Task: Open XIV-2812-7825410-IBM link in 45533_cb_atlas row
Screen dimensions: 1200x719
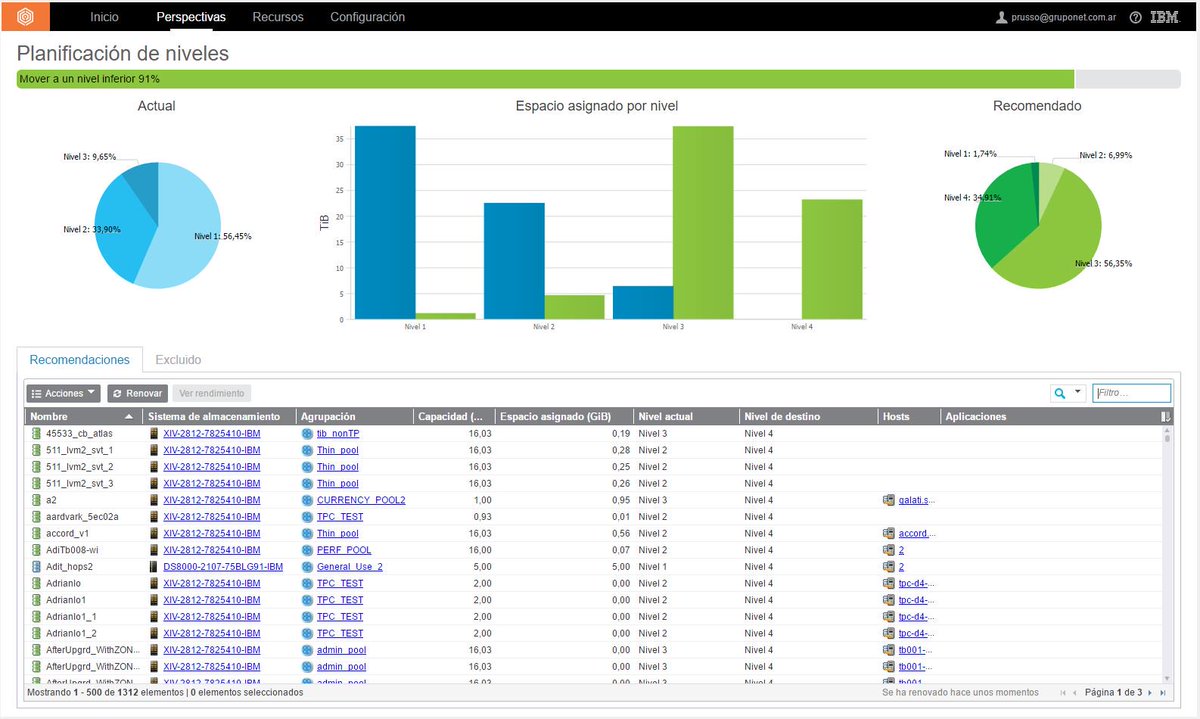Action: coord(212,433)
